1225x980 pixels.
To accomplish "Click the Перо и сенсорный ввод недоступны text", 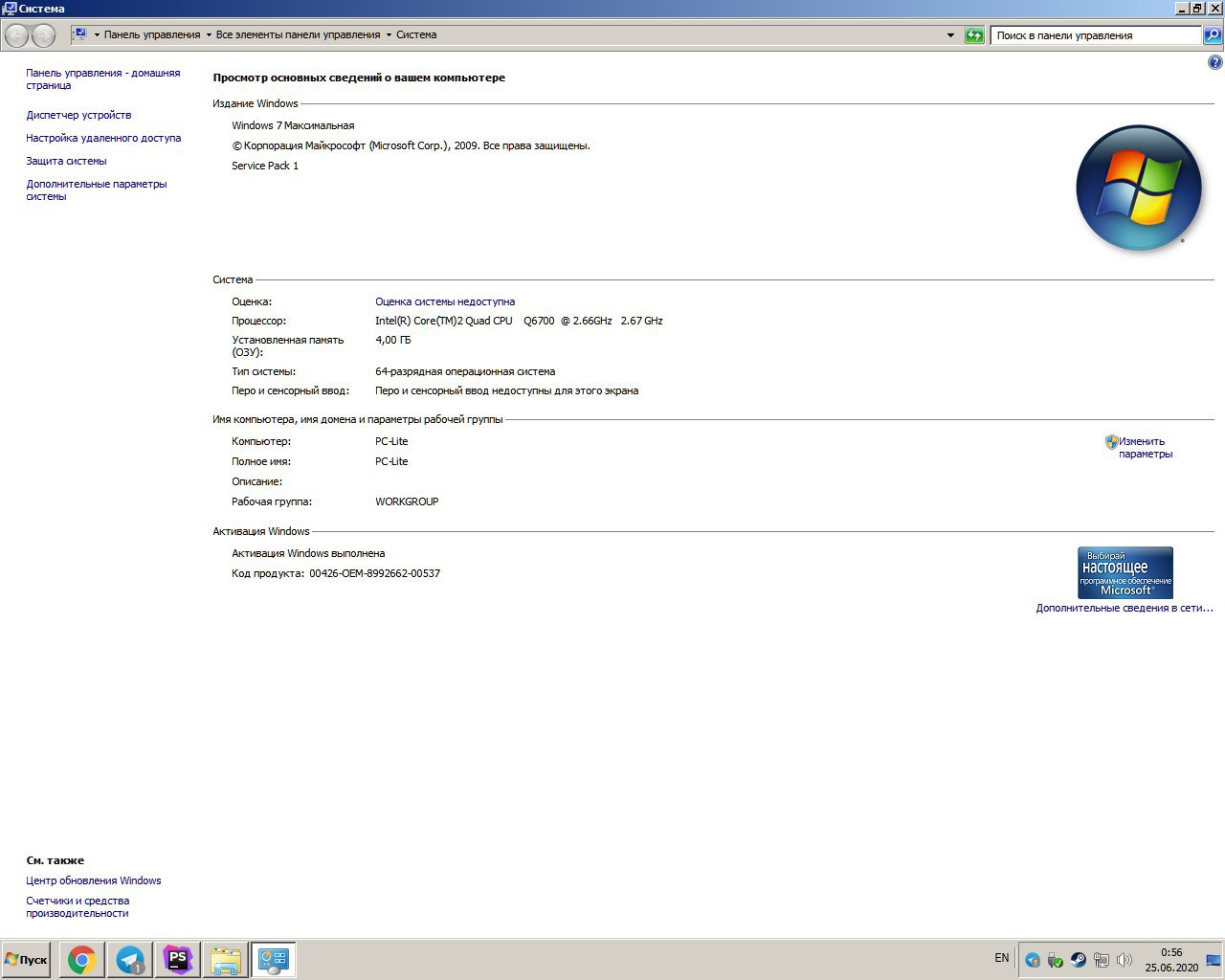I will click(506, 390).
